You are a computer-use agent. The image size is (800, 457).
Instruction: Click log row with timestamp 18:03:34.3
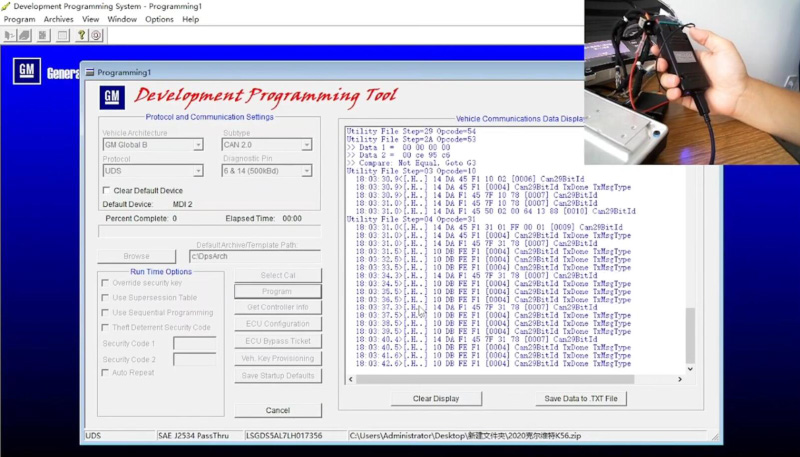(476, 275)
